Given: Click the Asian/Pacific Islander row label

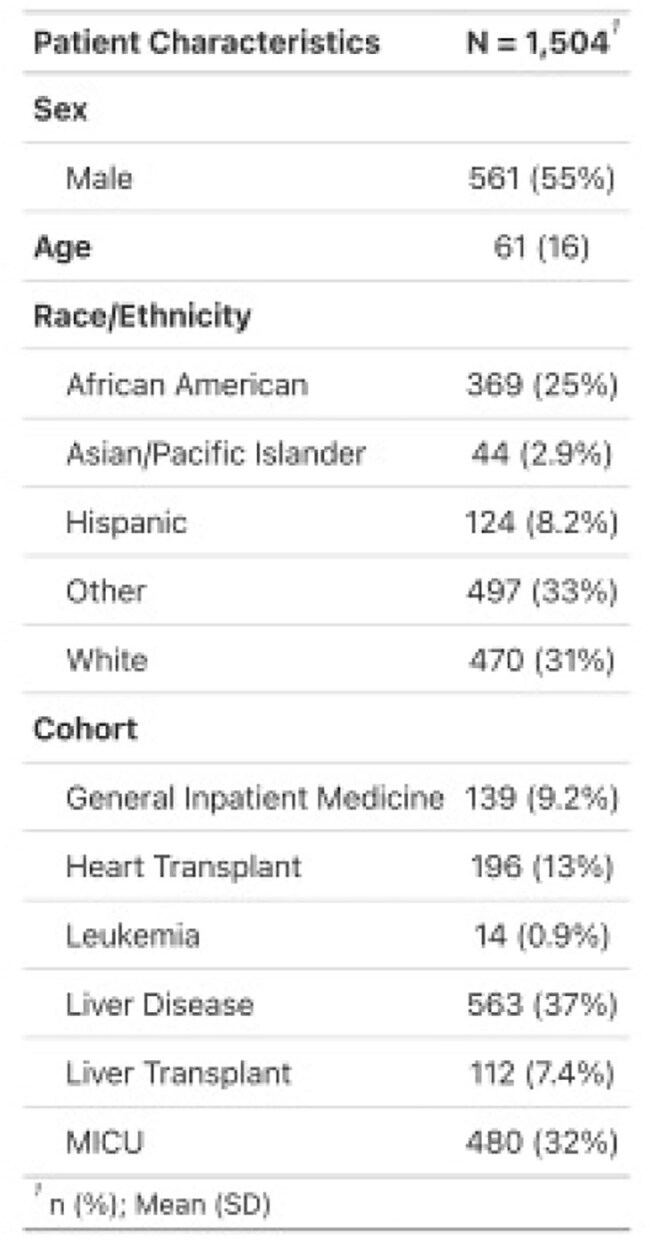Looking at the screenshot, I should click(216, 454).
